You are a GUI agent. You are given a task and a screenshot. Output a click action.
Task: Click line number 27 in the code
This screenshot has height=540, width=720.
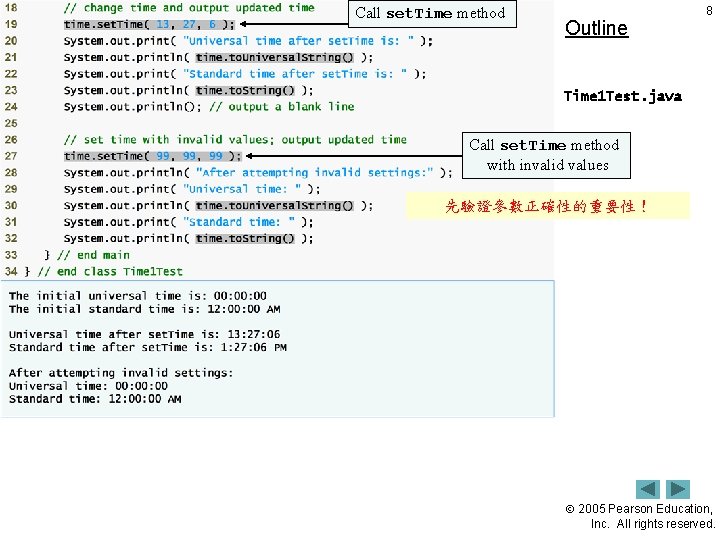pos(11,156)
